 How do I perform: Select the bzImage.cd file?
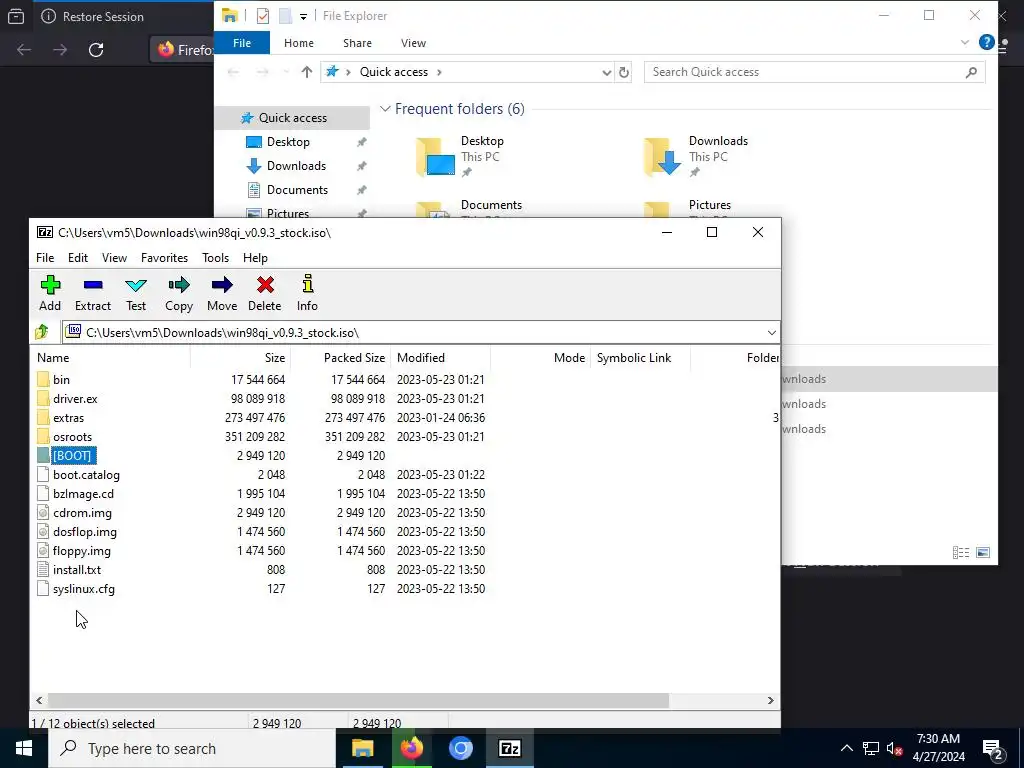coord(84,494)
